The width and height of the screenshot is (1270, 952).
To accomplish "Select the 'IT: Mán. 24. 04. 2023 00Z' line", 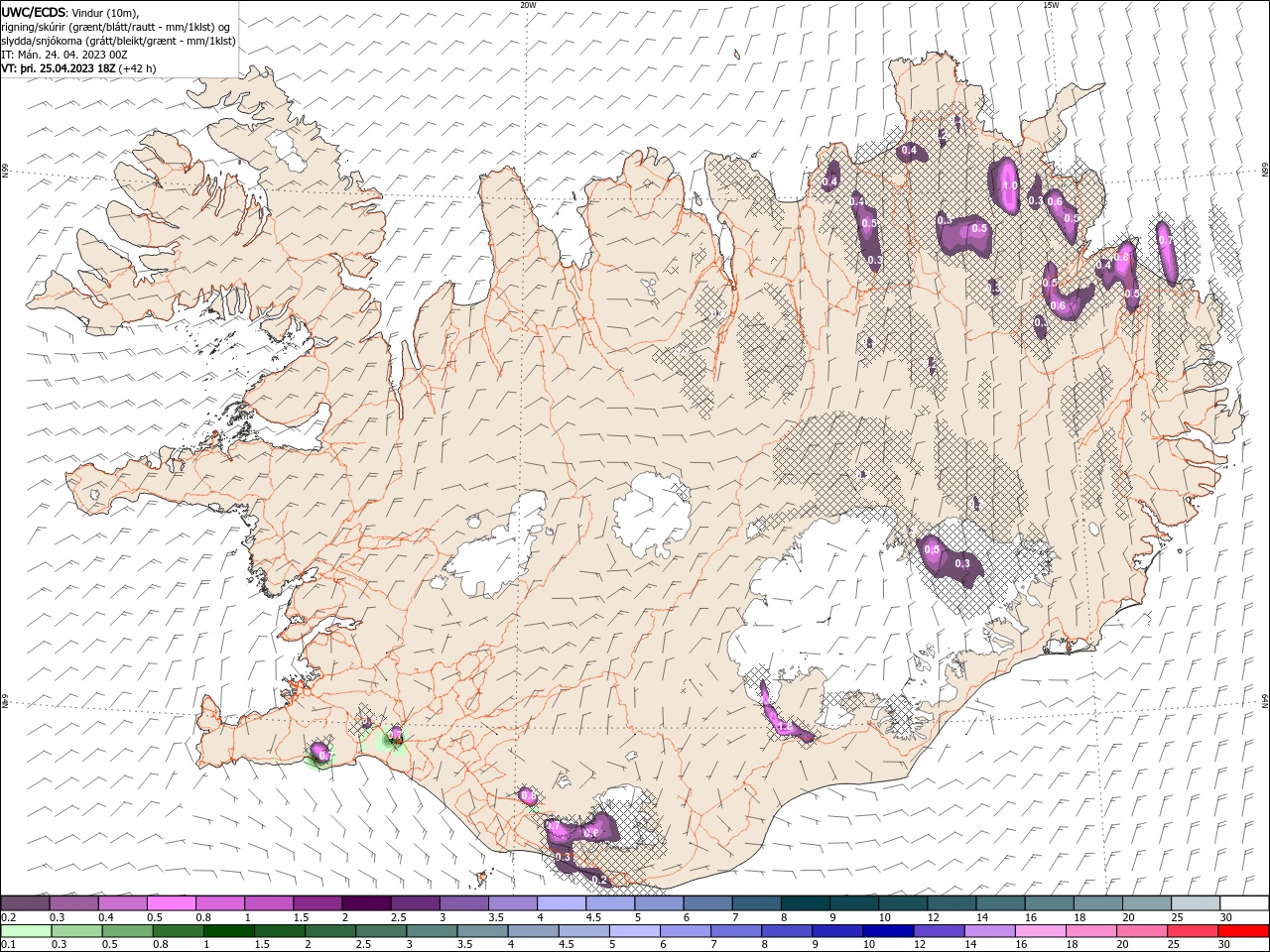I will [x=63, y=55].
